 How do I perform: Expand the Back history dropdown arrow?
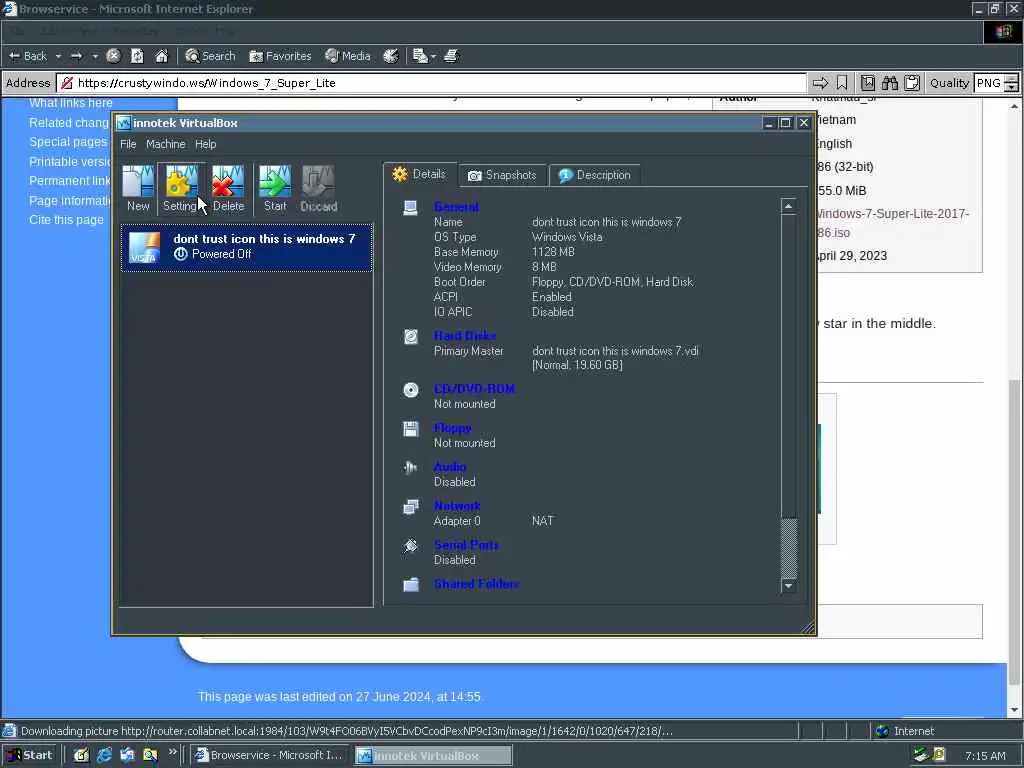58,56
